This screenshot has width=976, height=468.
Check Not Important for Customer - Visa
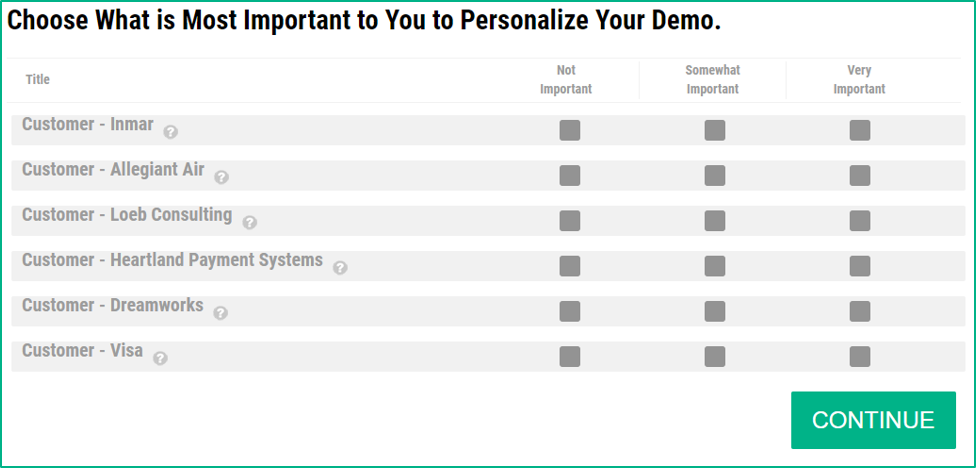pos(570,357)
